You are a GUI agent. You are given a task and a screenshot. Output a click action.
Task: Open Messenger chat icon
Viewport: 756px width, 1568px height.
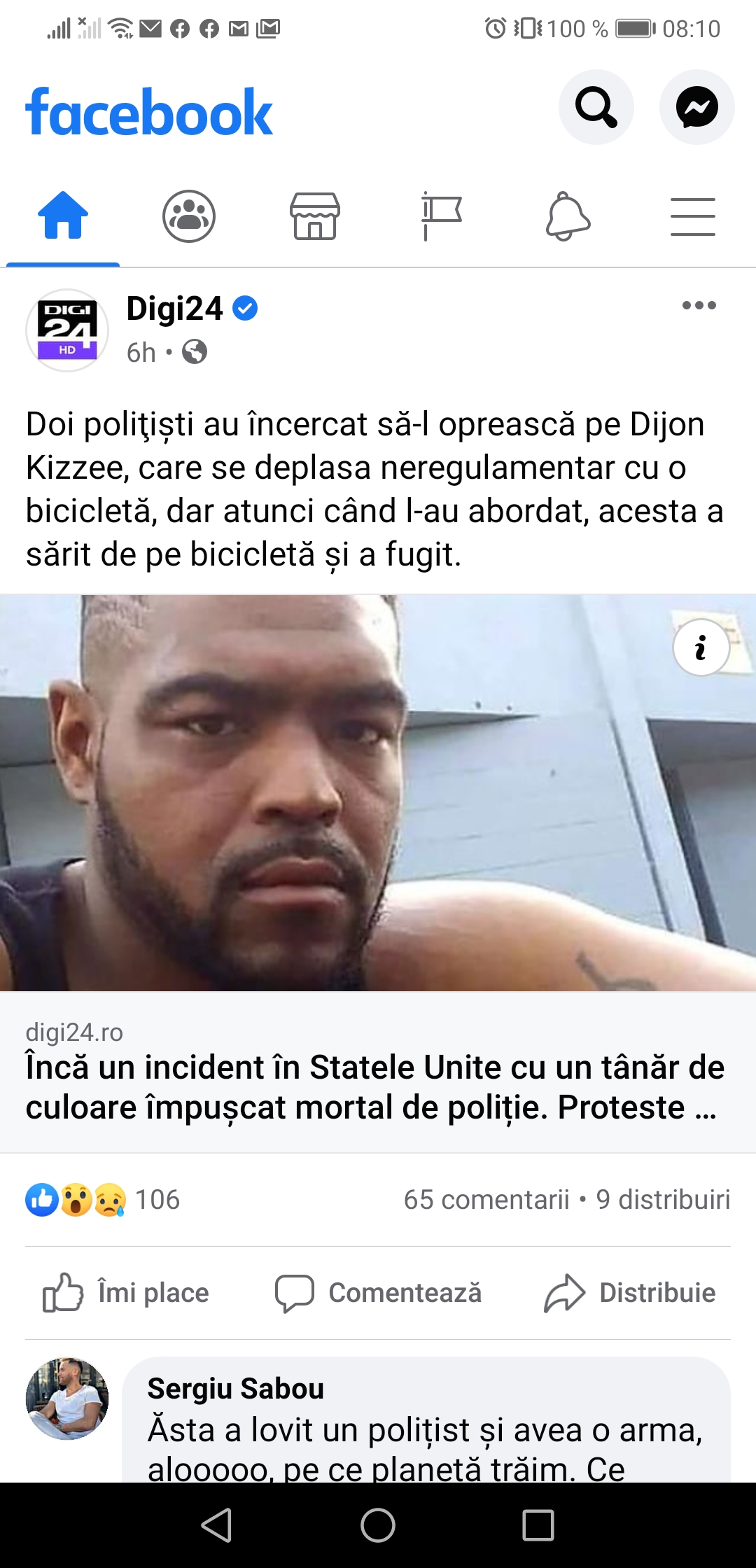tap(696, 107)
